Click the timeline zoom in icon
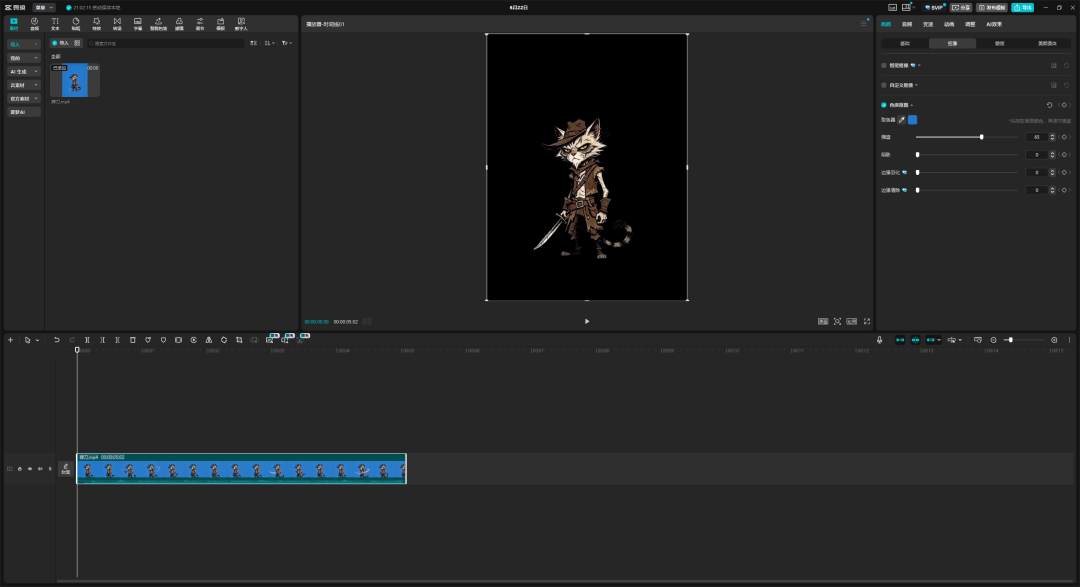 point(1054,340)
